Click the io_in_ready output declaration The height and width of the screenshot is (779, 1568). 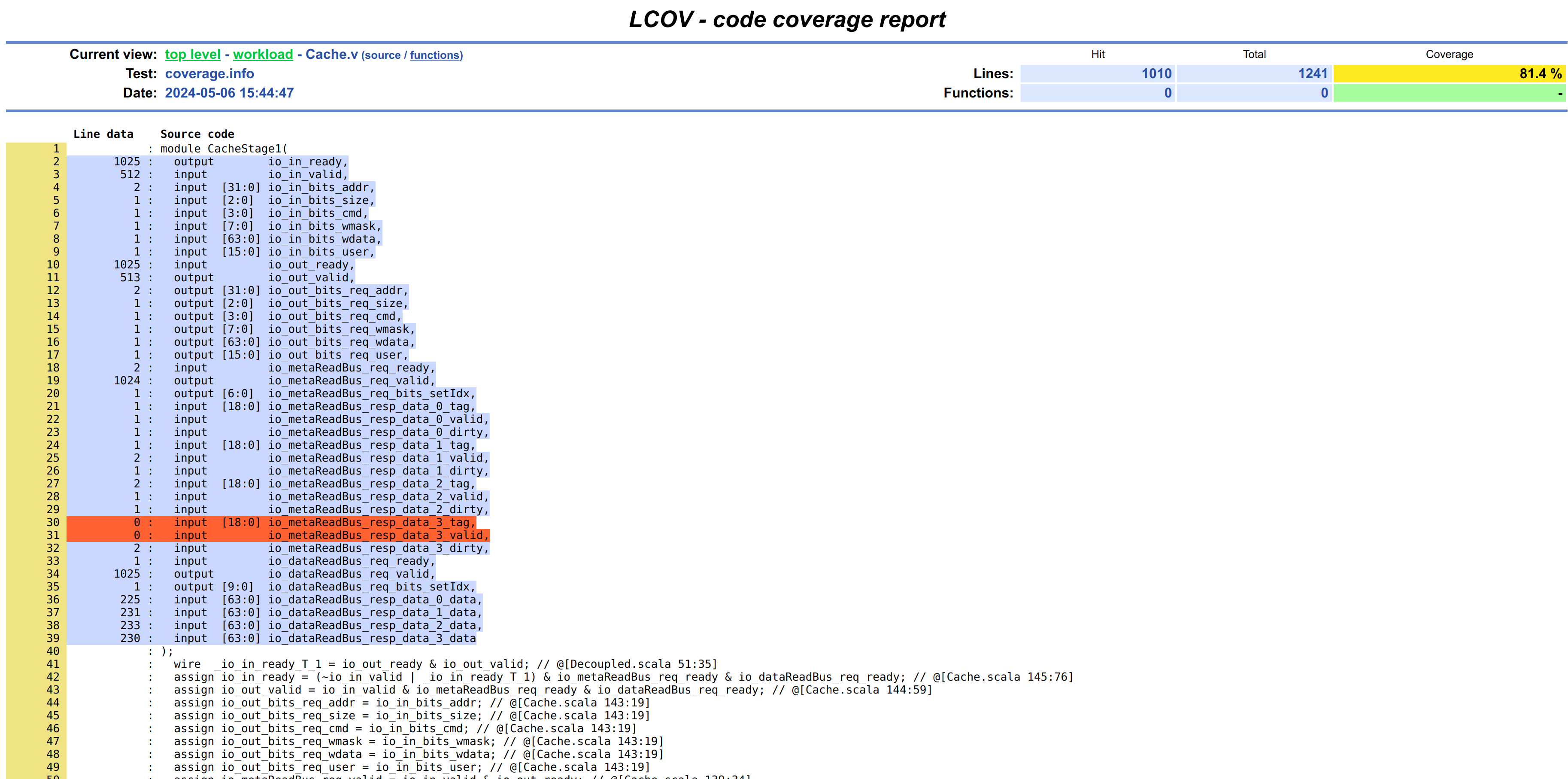[261, 161]
